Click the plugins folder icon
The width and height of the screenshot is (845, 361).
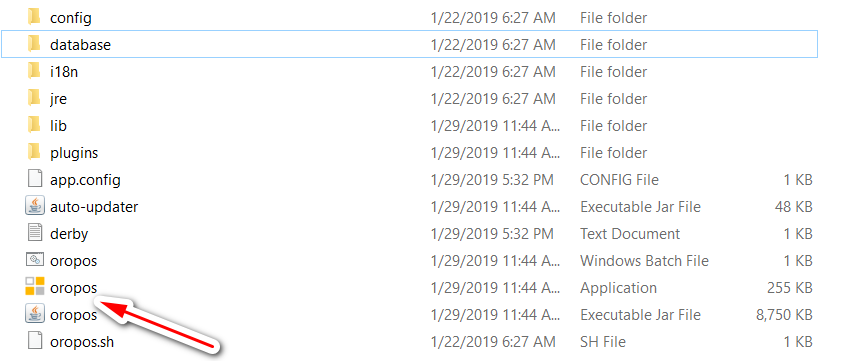34,152
